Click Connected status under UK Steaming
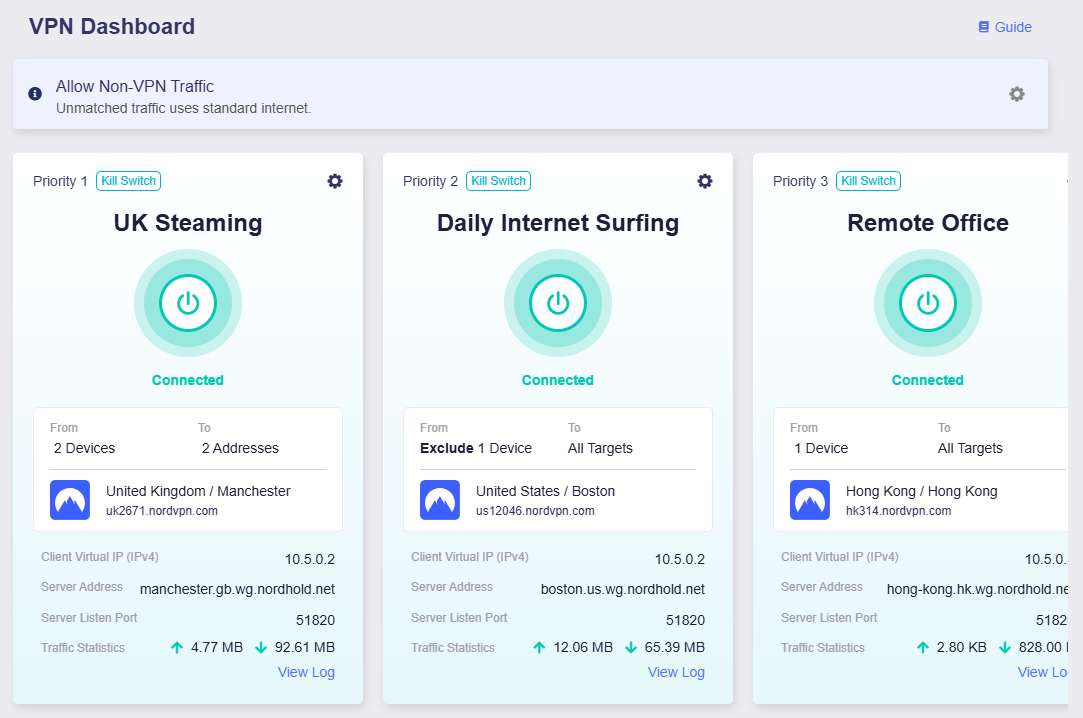 [188, 380]
